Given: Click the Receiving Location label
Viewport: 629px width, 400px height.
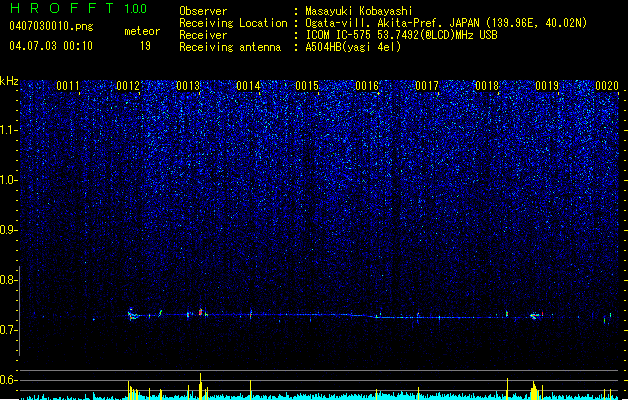Looking at the screenshot, I should [x=233, y=23].
